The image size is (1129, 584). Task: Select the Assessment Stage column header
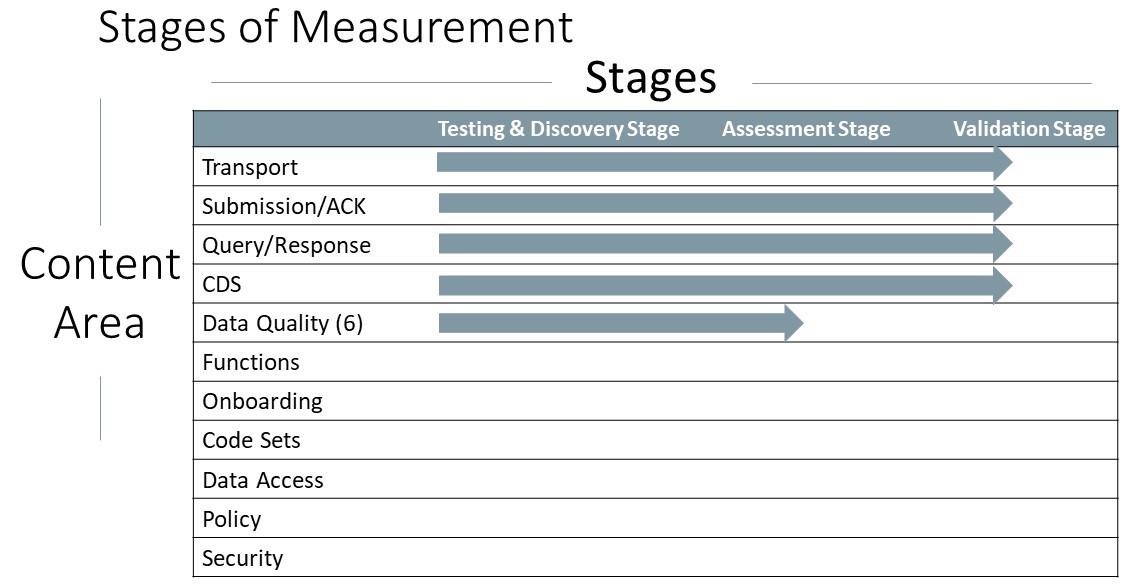tap(806, 130)
